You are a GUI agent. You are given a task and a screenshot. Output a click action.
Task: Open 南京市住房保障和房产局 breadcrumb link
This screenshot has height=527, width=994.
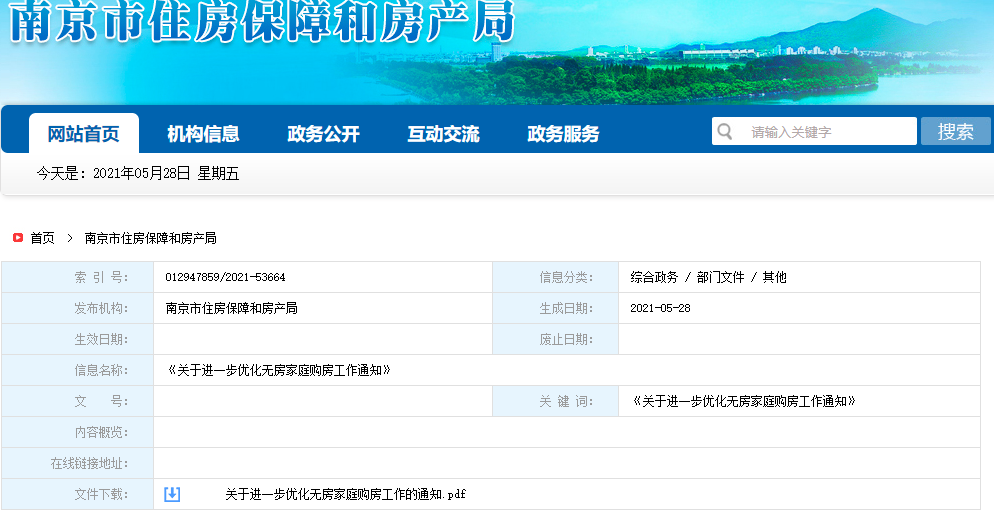(x=150, y=238)
